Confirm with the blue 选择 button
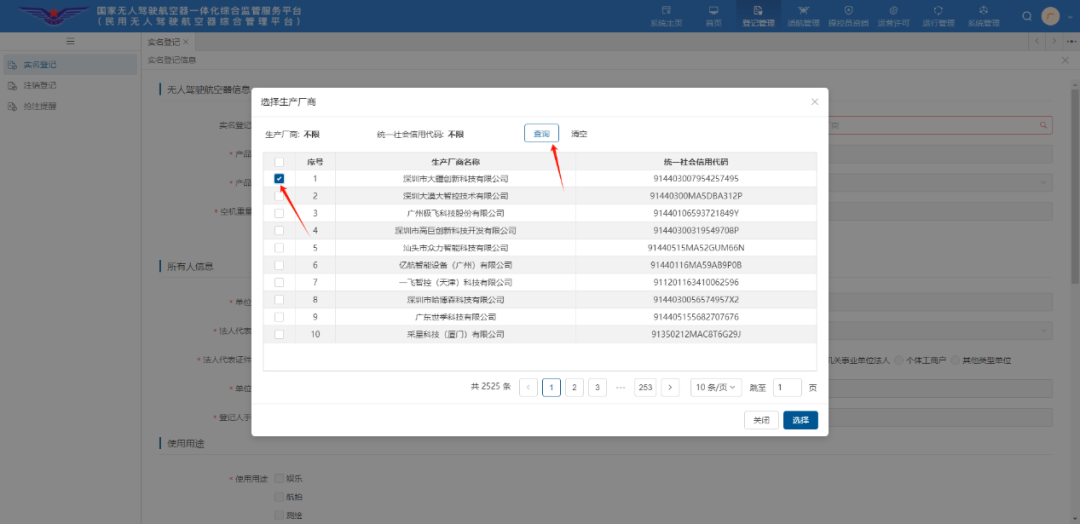 pos(800,420)
